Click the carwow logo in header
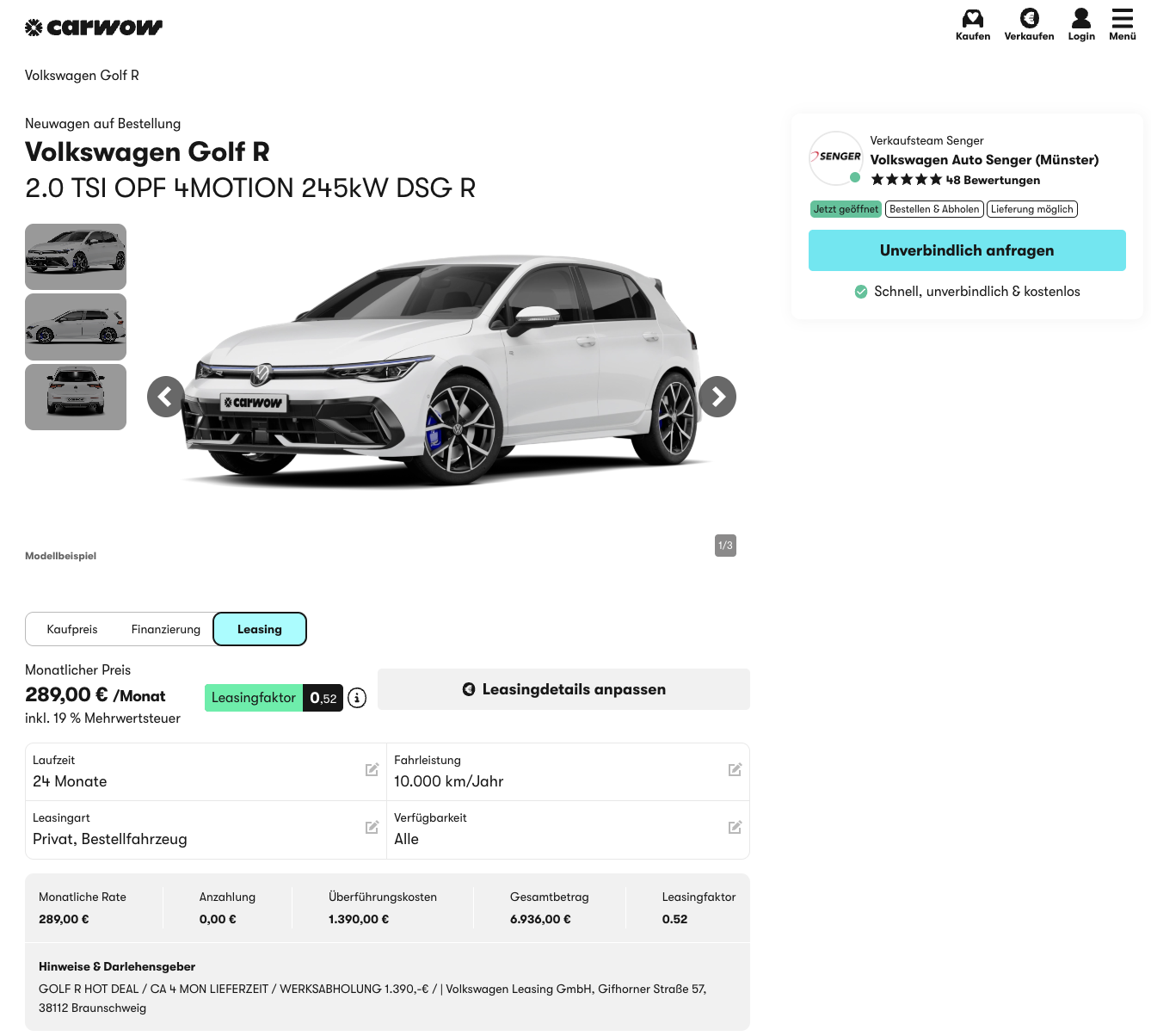Image resolution: width=1151 pixels, height=1036 pixels. (x=94, y=28)
